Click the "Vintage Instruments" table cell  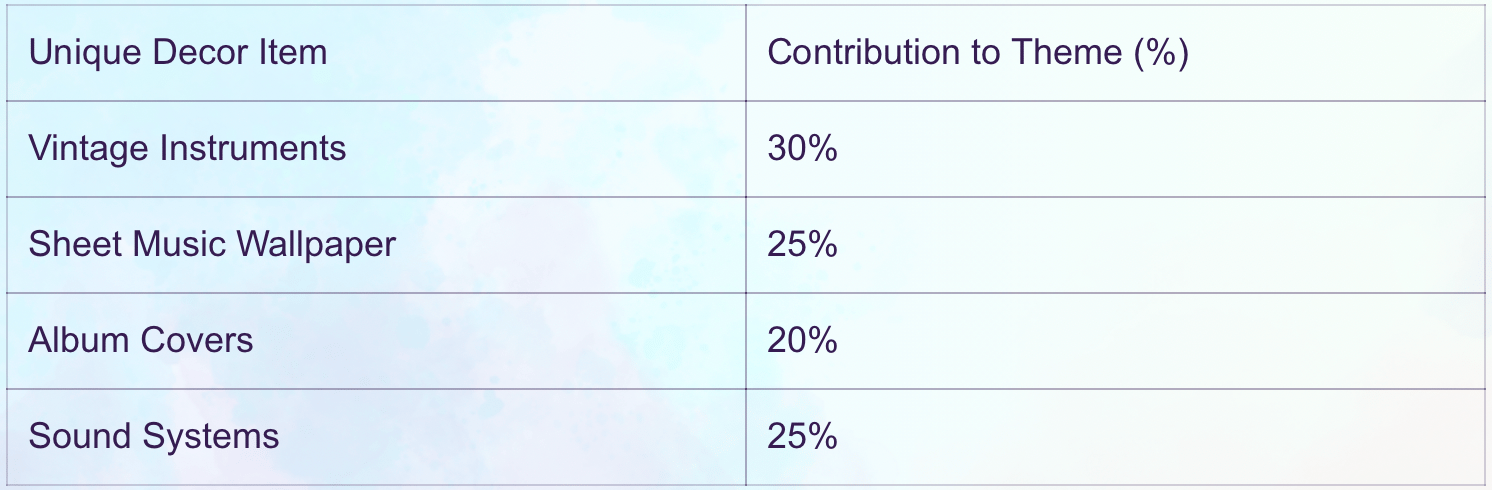(187, 149)
